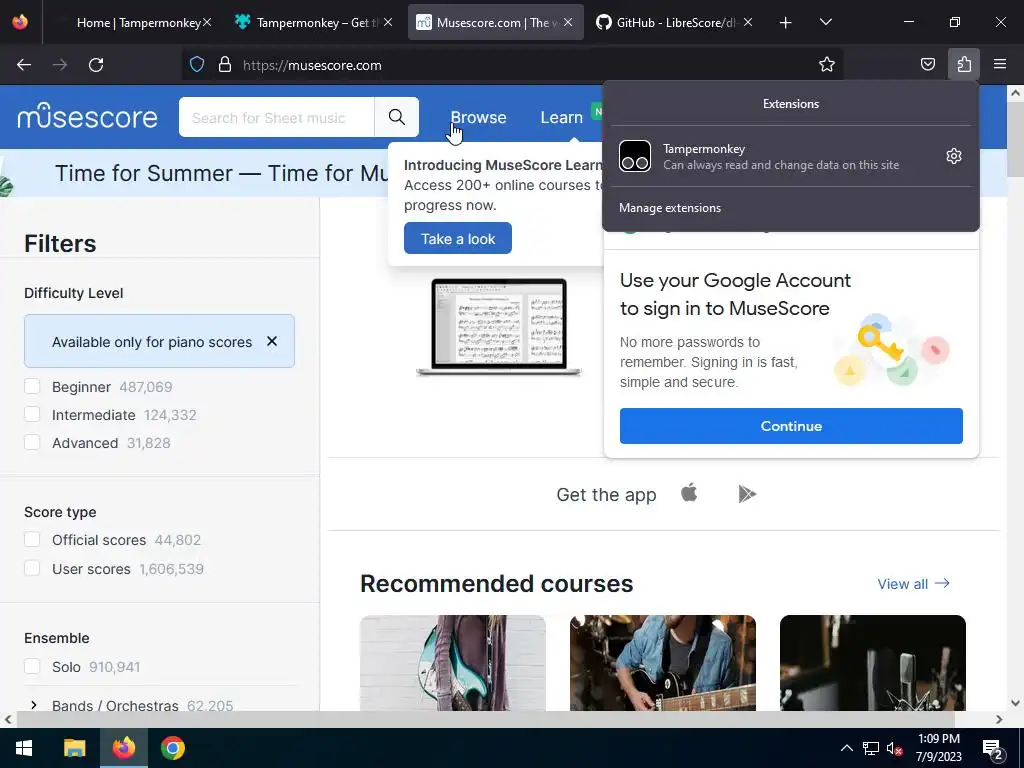Image resolution: width=1024 pixels, height=768 pixels.
Task: Check the Advanced difficulty filter
Action: pyautogui.click(x=32, y=442)
